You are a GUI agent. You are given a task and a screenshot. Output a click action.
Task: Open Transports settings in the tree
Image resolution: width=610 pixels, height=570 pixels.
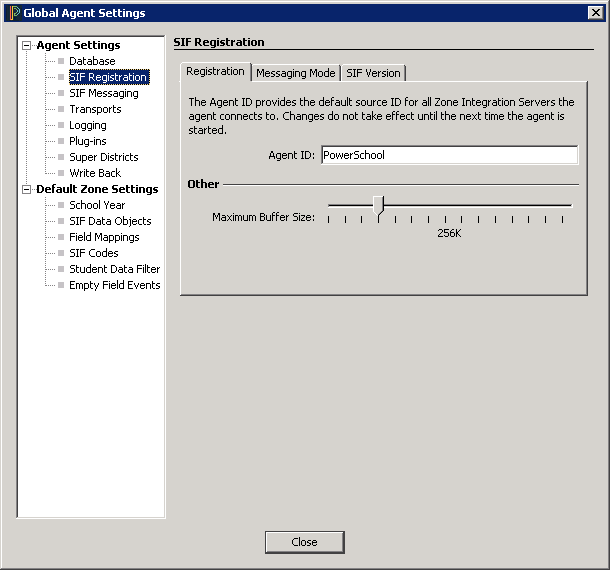point(95,109)
